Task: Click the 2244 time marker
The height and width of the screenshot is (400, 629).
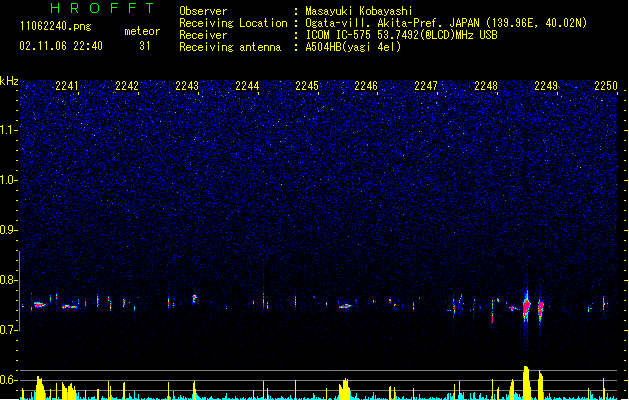Action: 247,86
